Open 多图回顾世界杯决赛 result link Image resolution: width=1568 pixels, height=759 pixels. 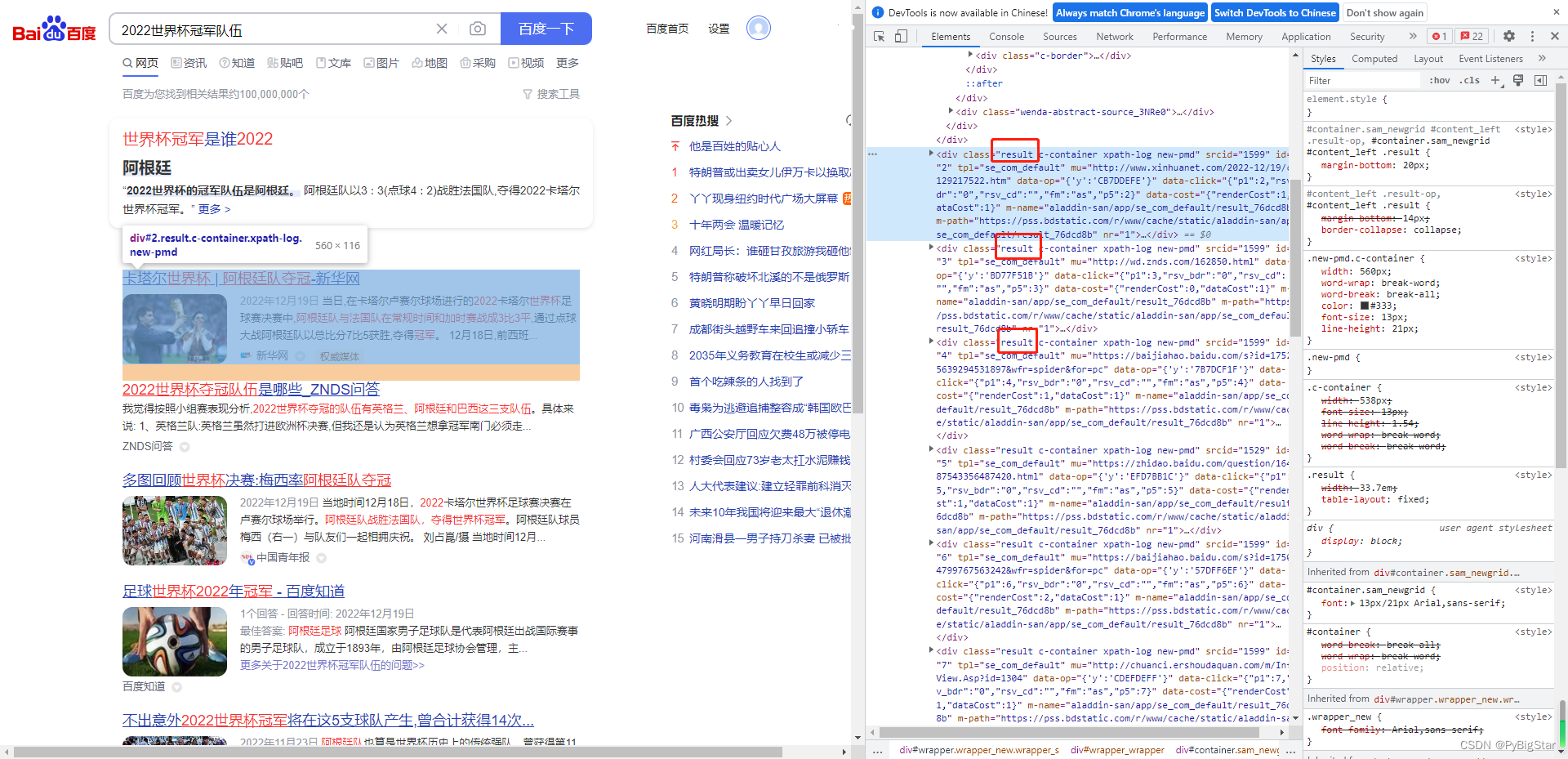click(256, 480)
